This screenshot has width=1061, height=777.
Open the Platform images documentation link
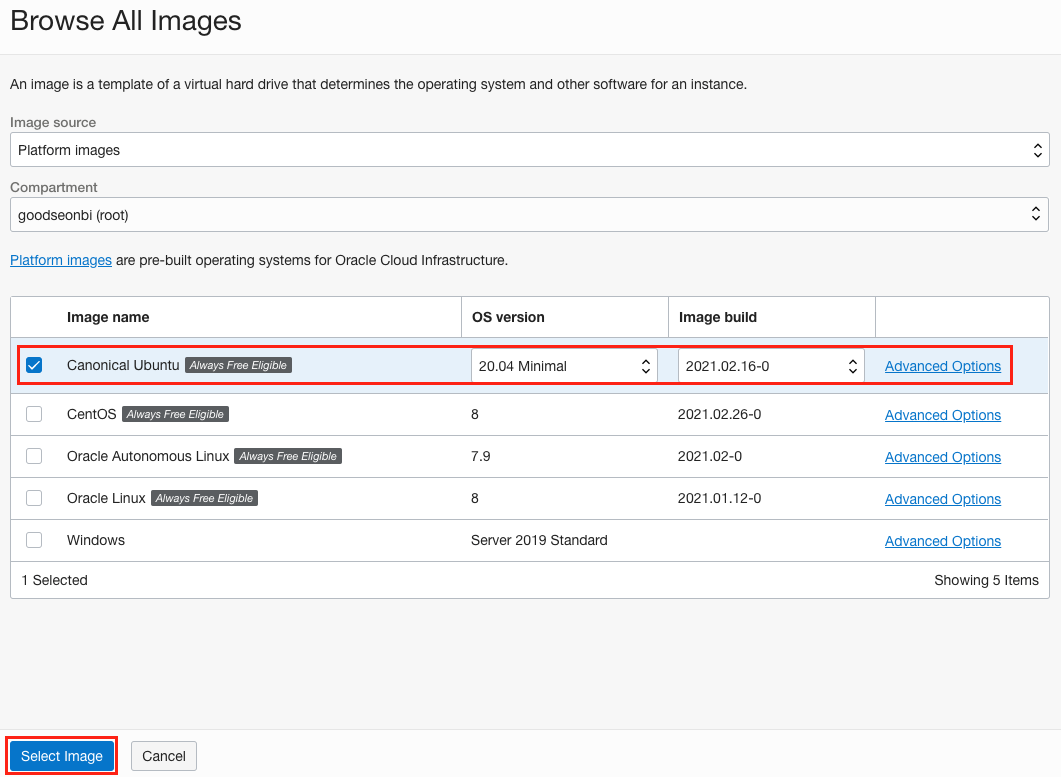(61, 261)
